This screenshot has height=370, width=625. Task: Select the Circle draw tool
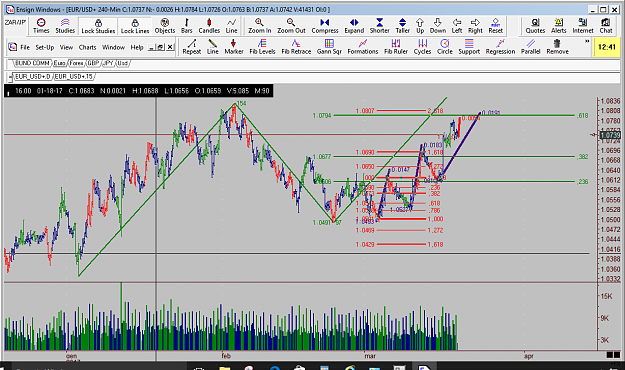[445, 47]
